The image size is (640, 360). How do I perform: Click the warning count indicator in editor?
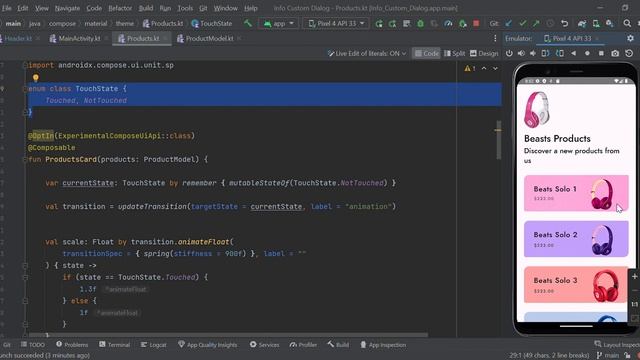coord(470,68)
